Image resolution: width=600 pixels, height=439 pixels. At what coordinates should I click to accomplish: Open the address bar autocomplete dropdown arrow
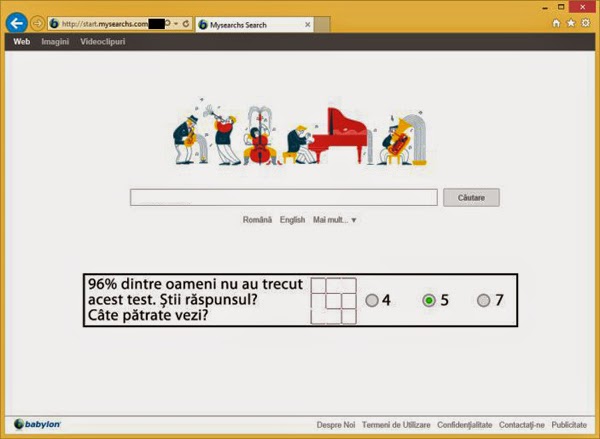click(x=176, y=24)
